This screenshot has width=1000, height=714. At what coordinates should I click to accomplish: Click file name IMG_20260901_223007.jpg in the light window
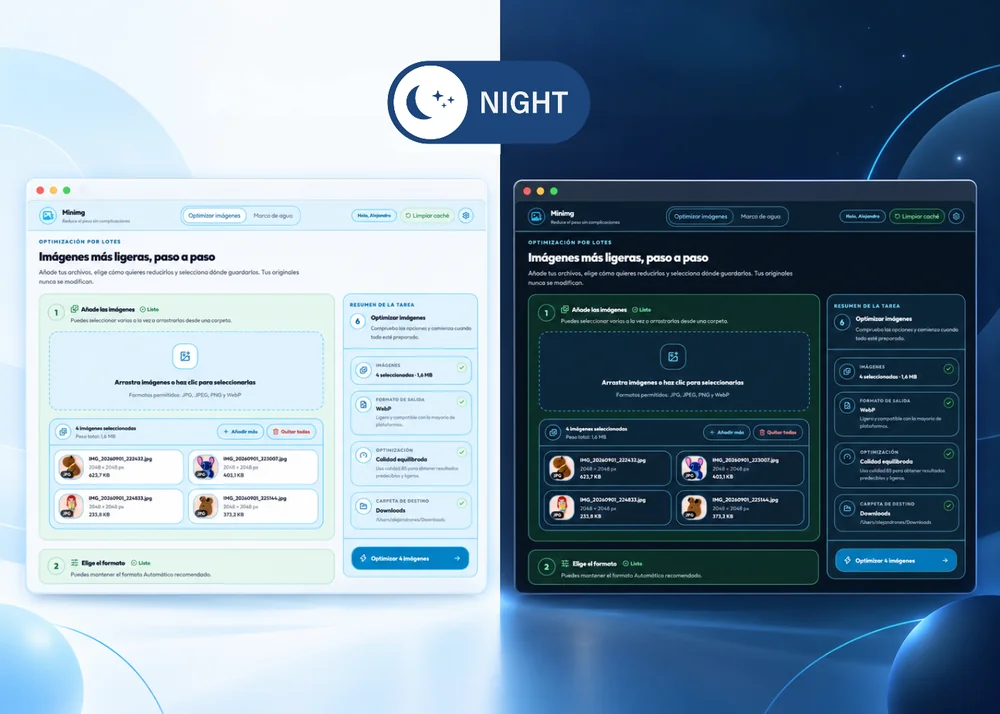pos(254,458)
